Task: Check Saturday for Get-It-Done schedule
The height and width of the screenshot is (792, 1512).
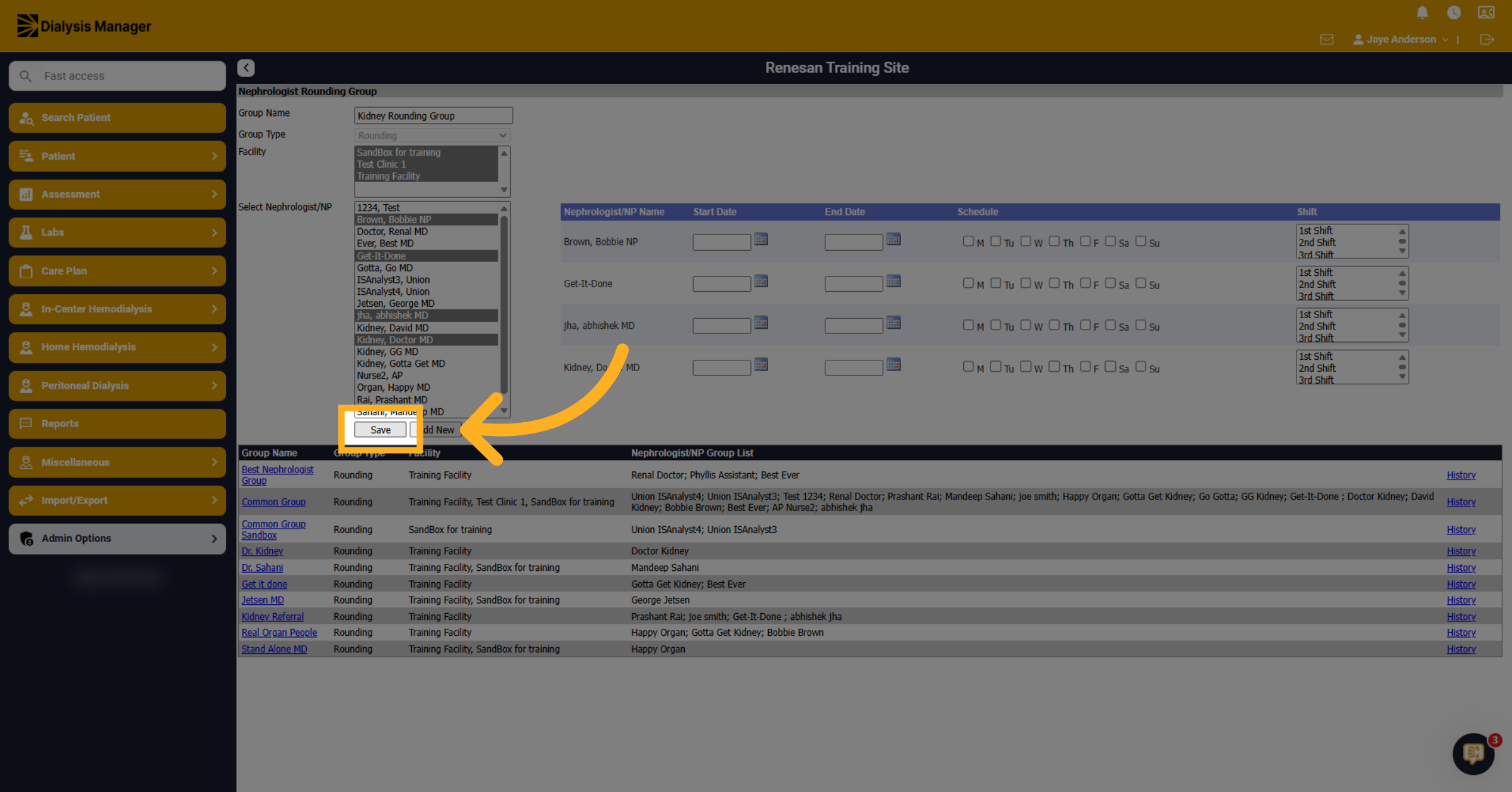Action: (x=1110, y=283)
